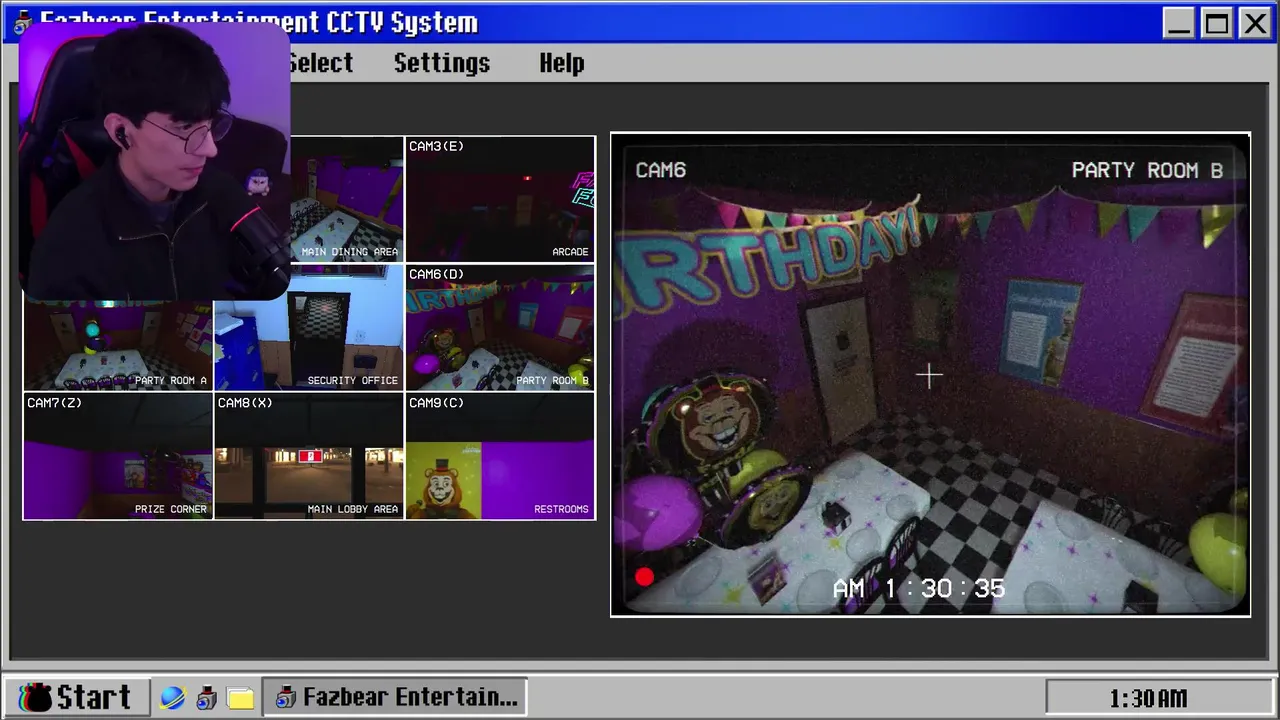Click the title bar application icon
Image resolution: width=1280 pixels, height=720 pixels.
(x=22, y=22)
